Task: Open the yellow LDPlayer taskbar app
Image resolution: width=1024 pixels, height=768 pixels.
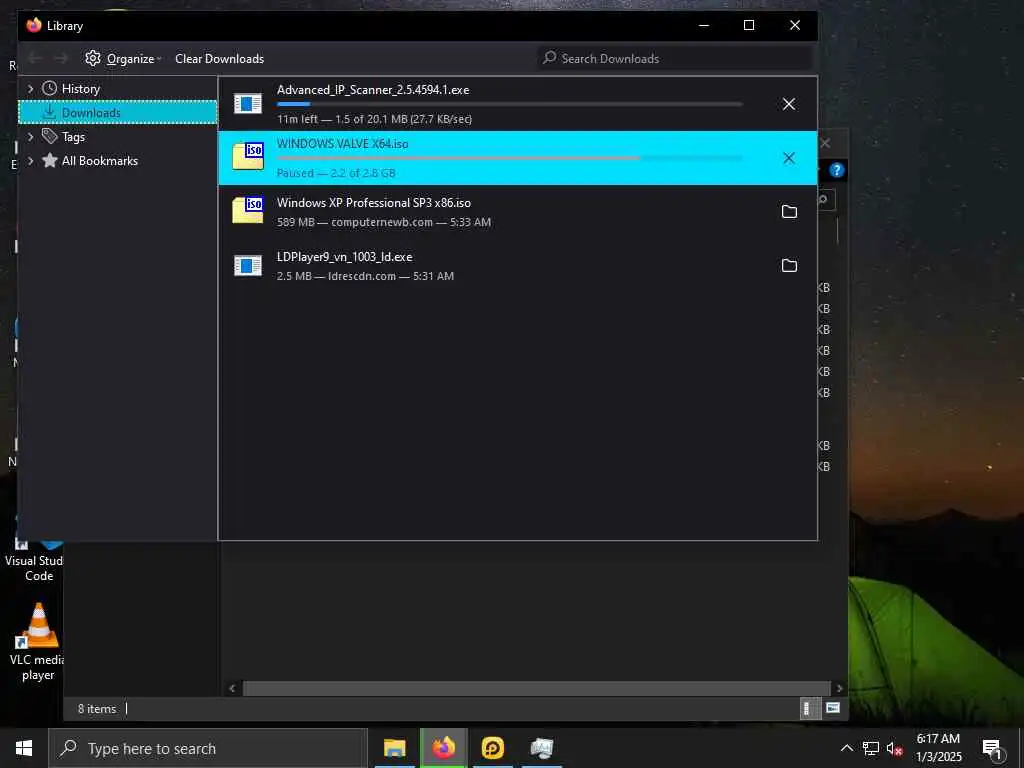Action: point(492,748)
